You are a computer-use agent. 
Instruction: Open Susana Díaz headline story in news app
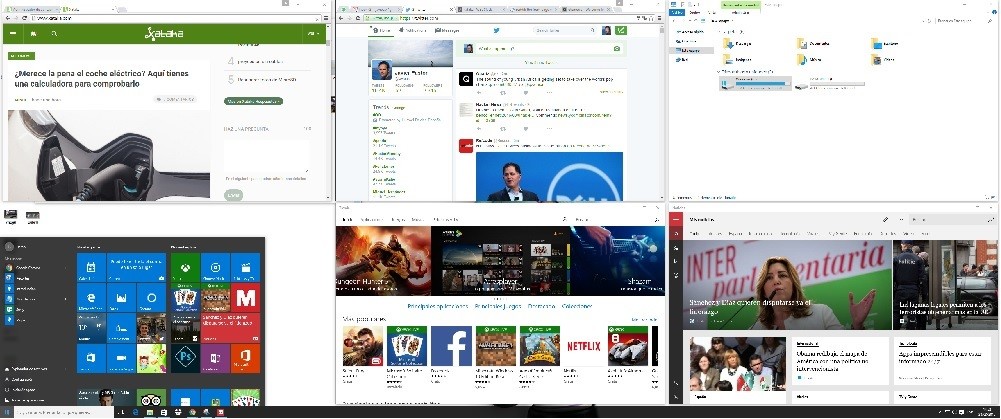click(x=787, y=285)
